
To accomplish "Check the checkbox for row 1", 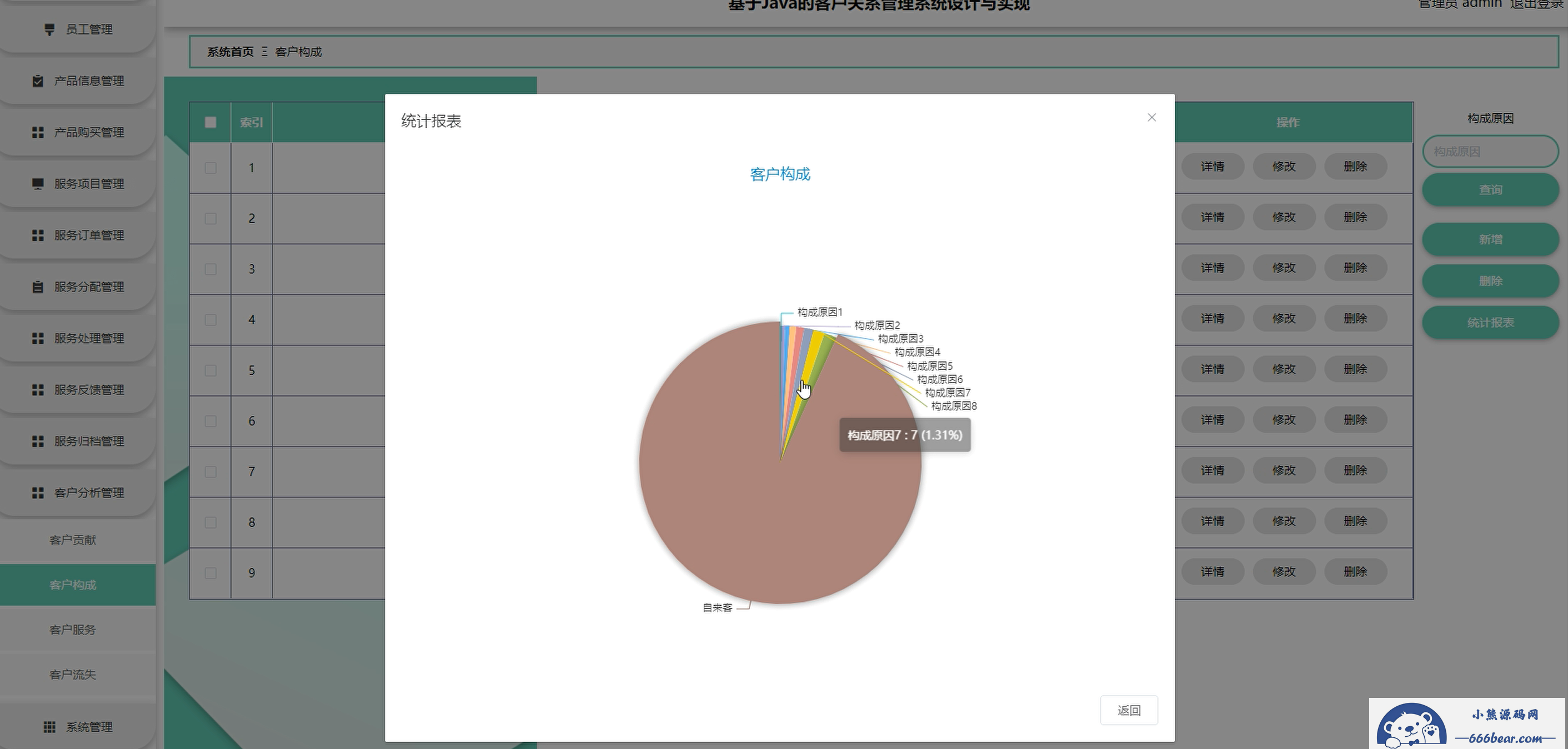I will click(211, 167).
